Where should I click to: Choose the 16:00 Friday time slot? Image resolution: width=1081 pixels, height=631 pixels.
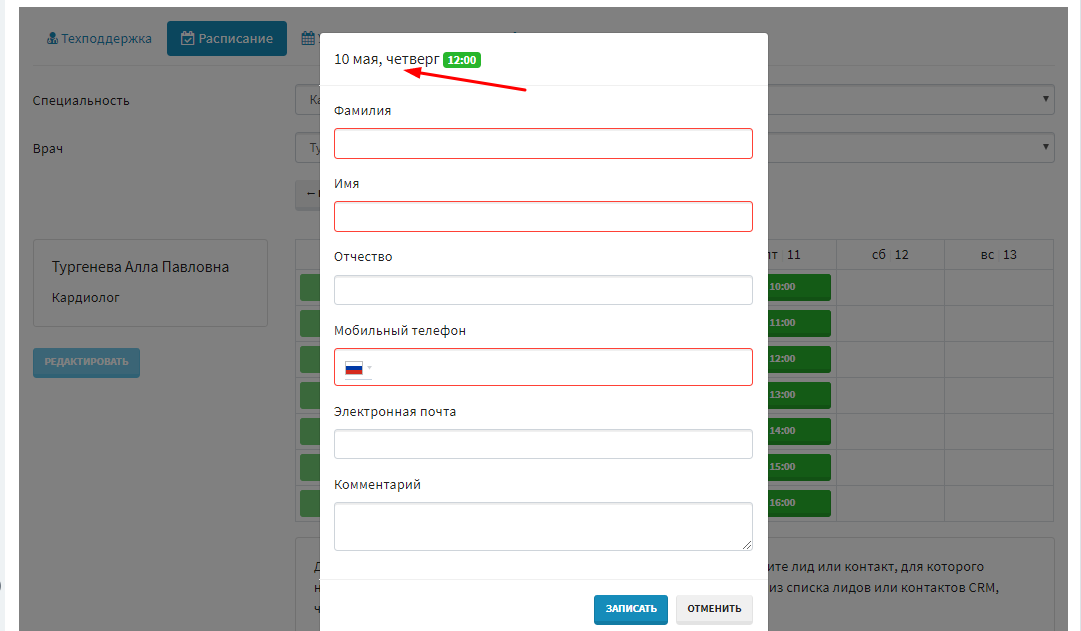point(798,503)
